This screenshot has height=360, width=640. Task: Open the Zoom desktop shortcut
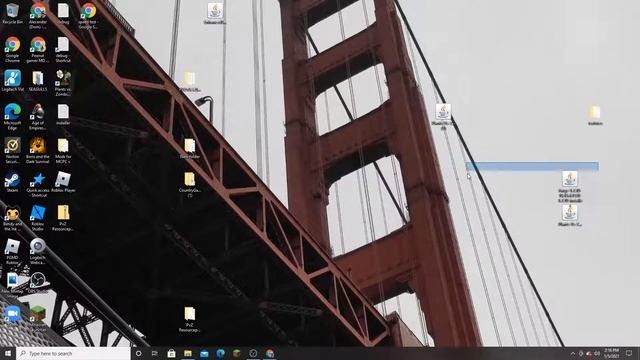(x=12, y=313)
